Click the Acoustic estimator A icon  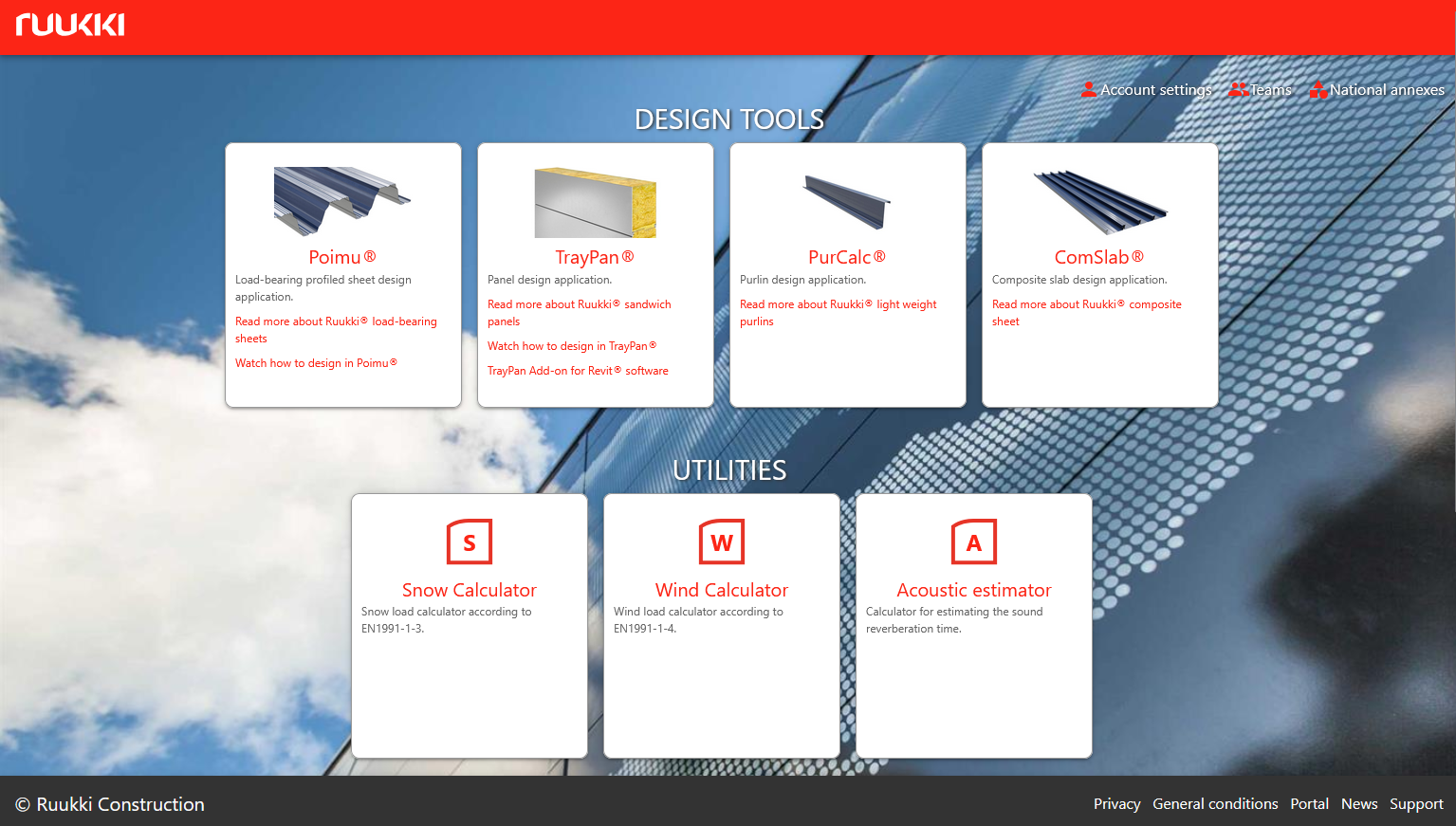click(x=974, y=542)
